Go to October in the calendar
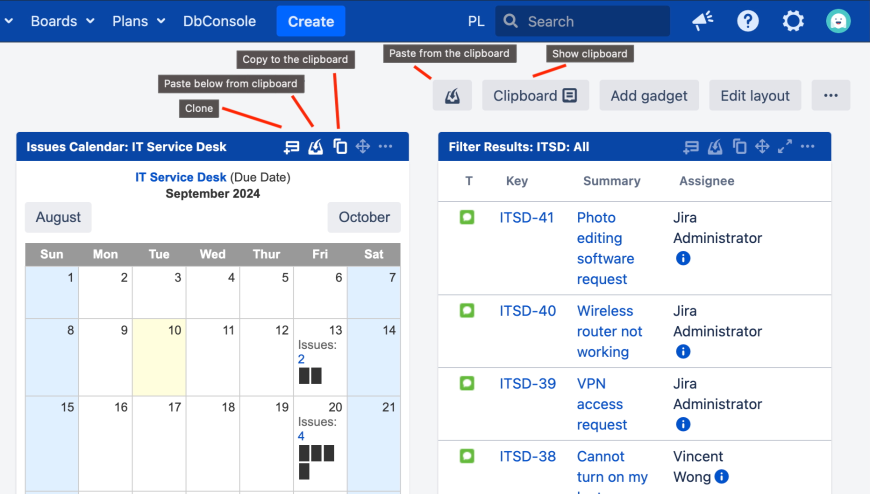This screenshot has height=494, width=870. tap(364, 217)
